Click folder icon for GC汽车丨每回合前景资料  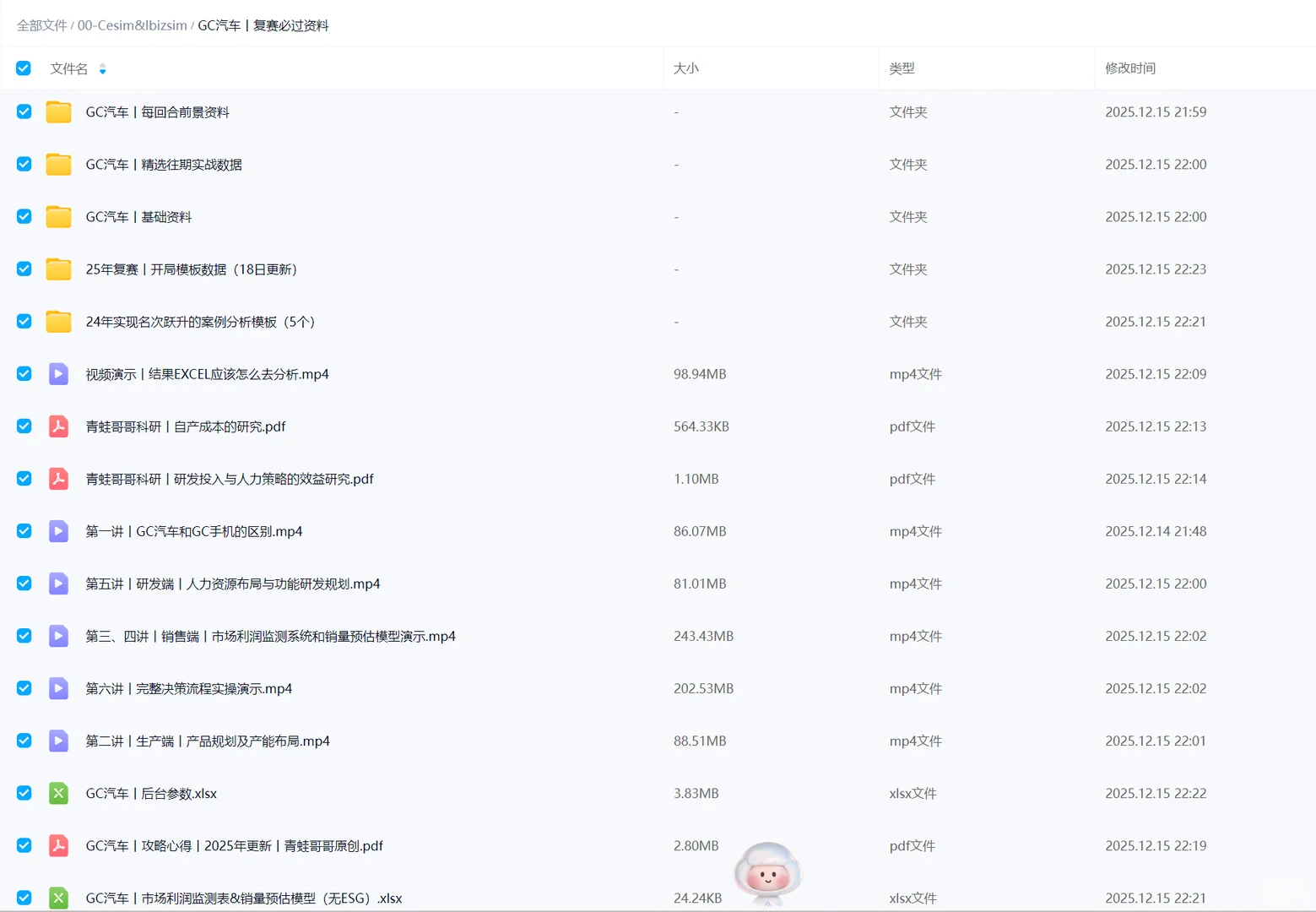click(x=58, y=112)
